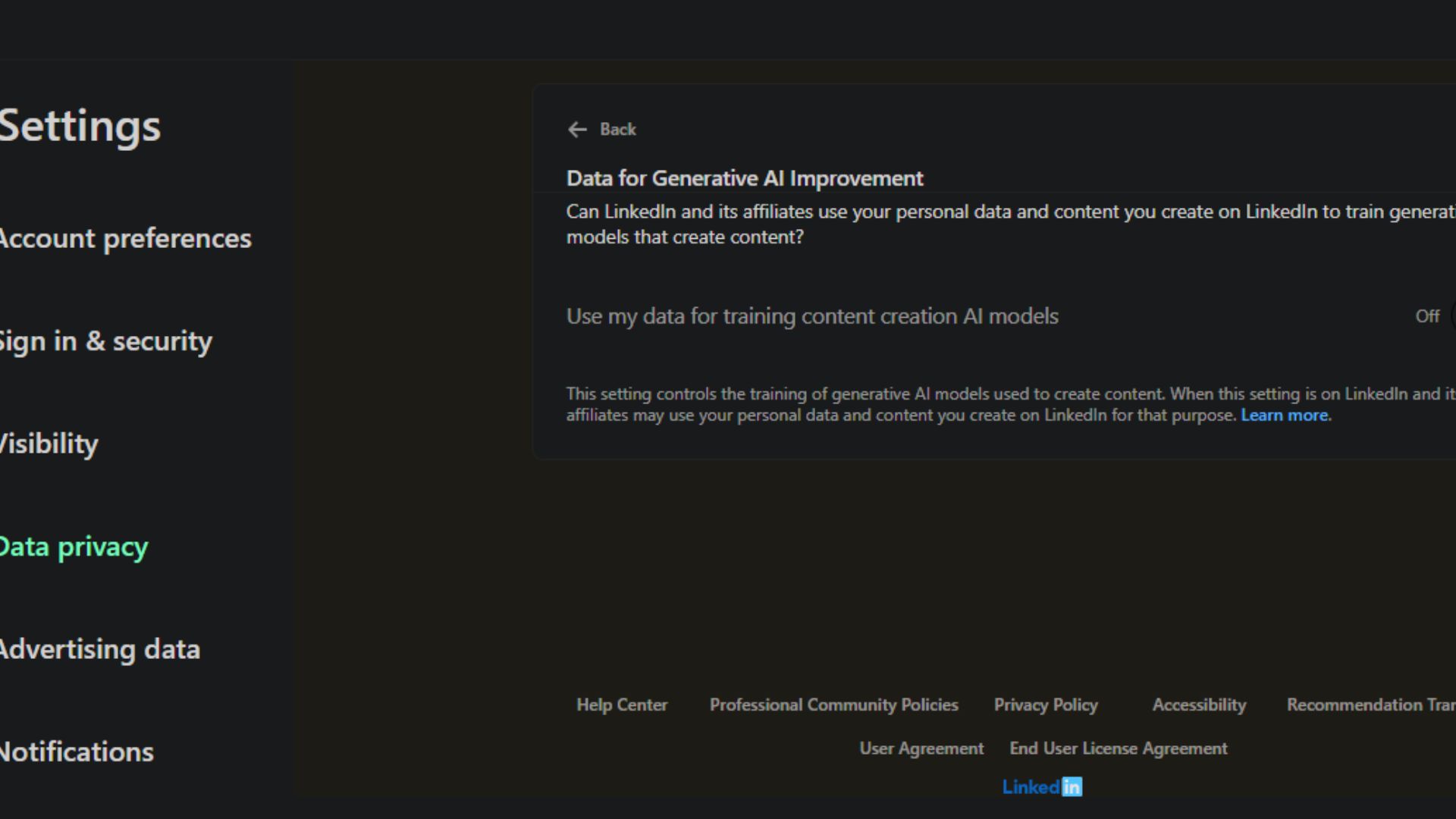Open Advertising data settings

tap(99, 650)
